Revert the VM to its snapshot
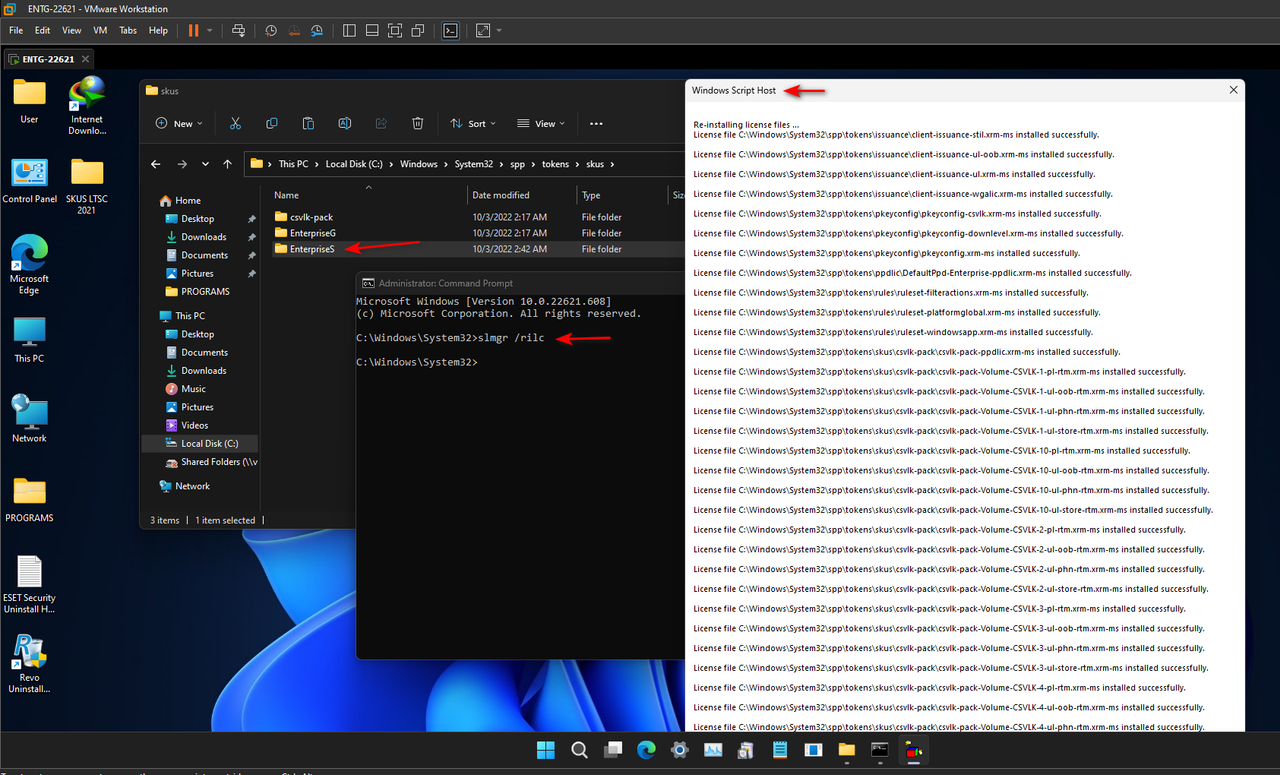 [292, 31]
